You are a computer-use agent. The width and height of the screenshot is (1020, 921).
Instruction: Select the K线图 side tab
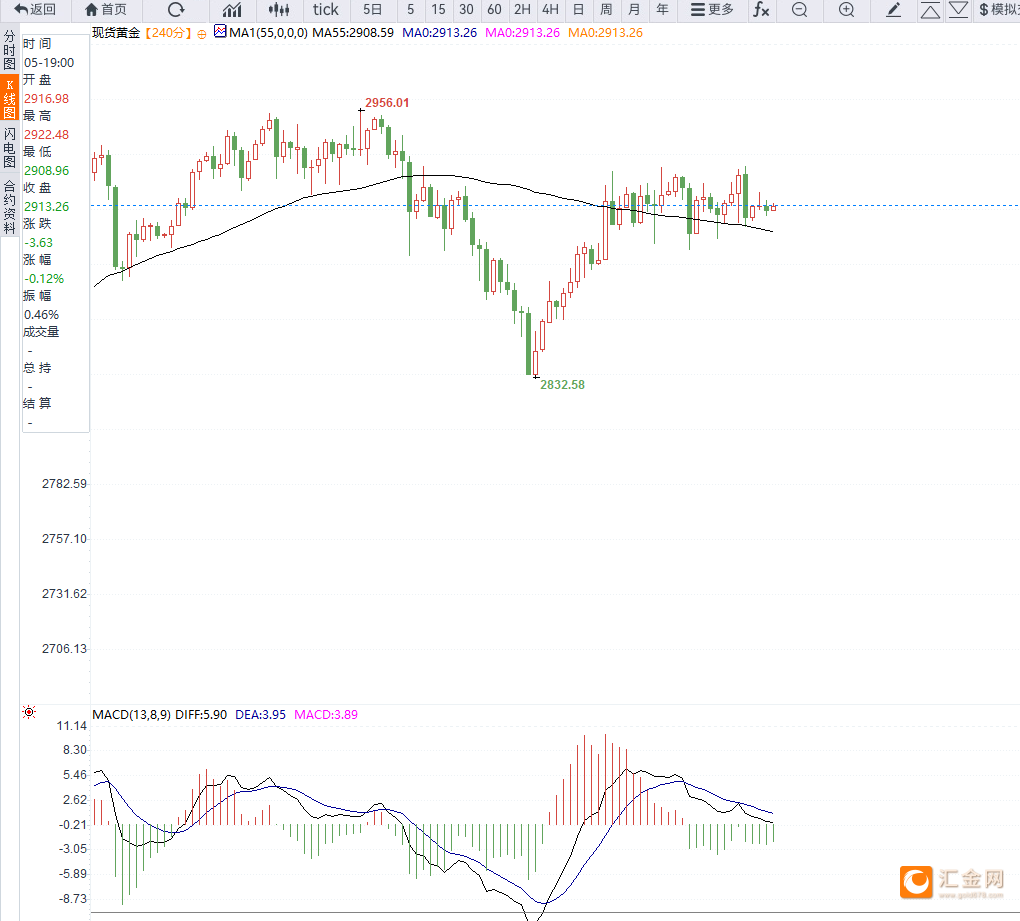coord(9,98)
